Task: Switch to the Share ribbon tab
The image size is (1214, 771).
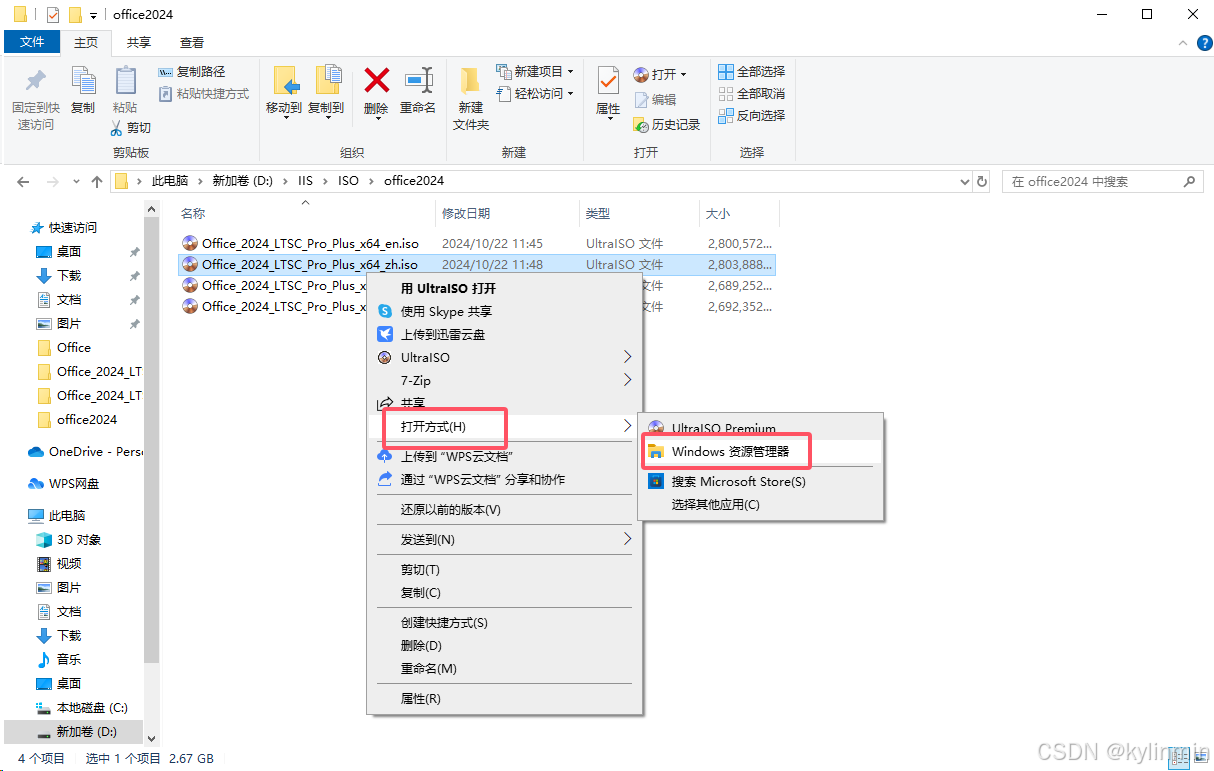Action: point(139,43)
